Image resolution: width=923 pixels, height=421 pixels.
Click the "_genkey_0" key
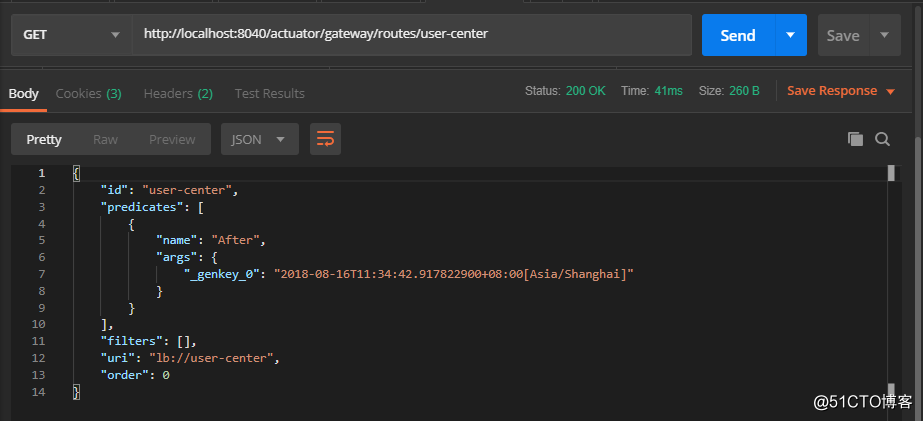tap(222, 274)
